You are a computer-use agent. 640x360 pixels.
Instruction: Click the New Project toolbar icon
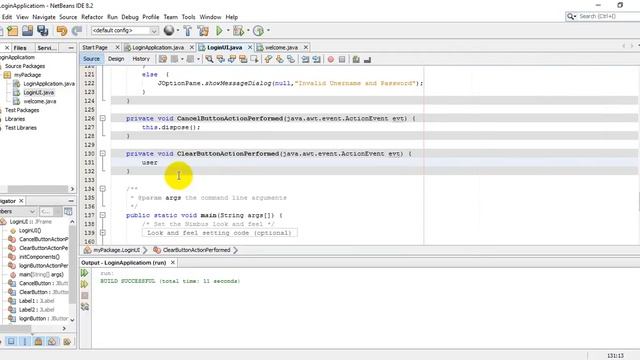click(13, 31)
